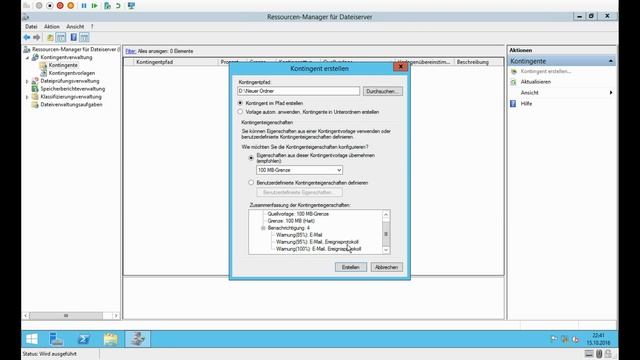Click the Revert arrow icon in VM toolbar

[118, 6]
